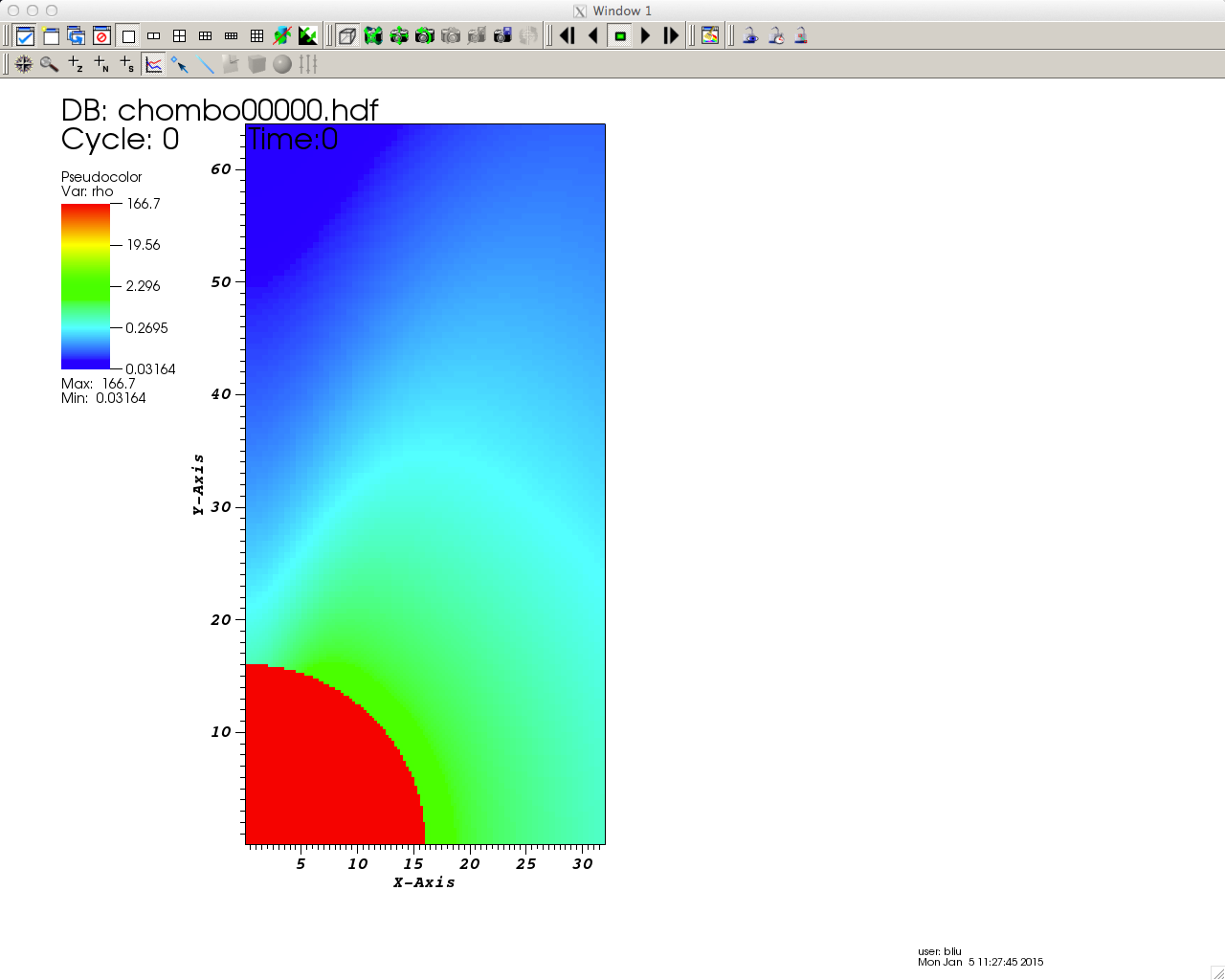Image resolution: width=1225 pixels, height=980 pixels.
Task: Click the 'DB: chombo00000.hdf' annotation
Action: [x=220, y=110]
